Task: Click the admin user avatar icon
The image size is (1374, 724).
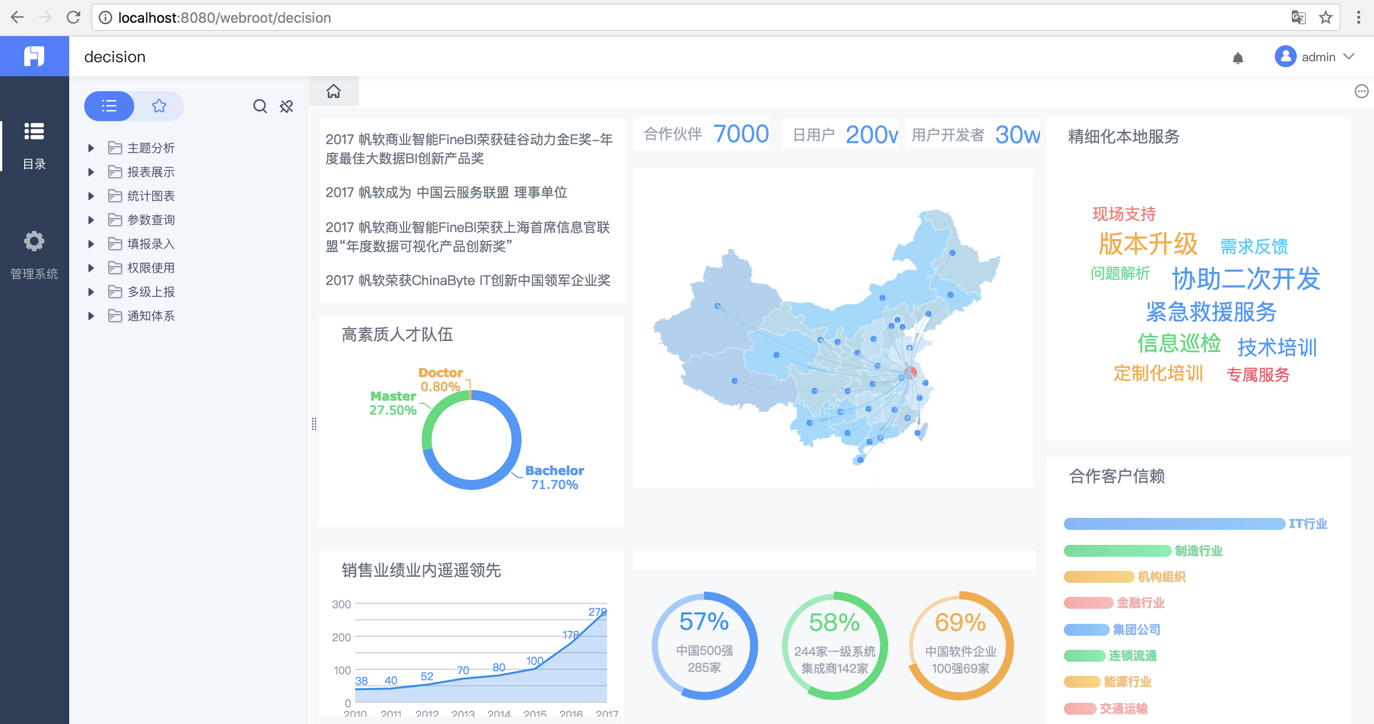Action: click(x=1285, y=57)
